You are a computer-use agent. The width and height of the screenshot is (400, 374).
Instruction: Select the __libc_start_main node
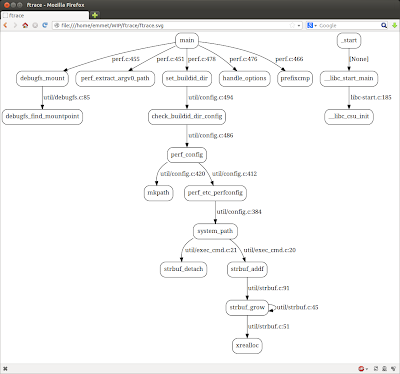[x=349, y=79]
